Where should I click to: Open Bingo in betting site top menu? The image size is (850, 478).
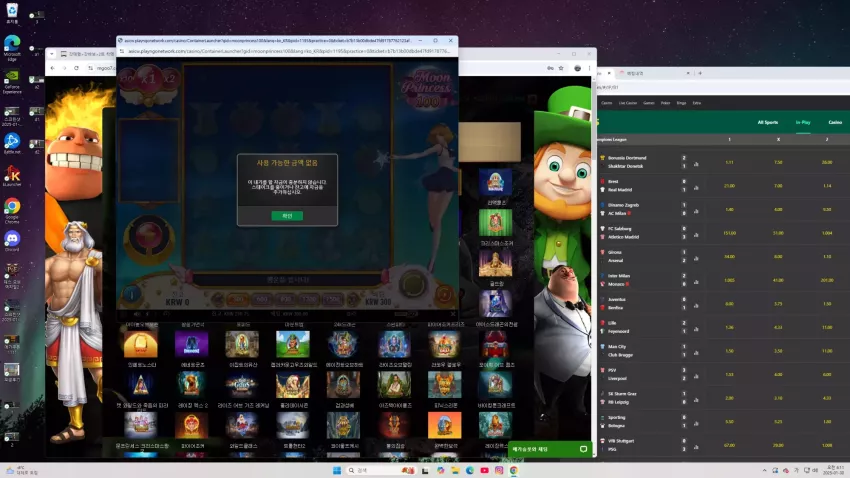681,103
